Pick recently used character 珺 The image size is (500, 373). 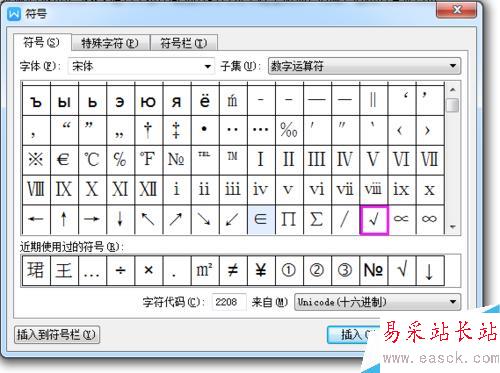pyautogui.click(x=36, y=271)
